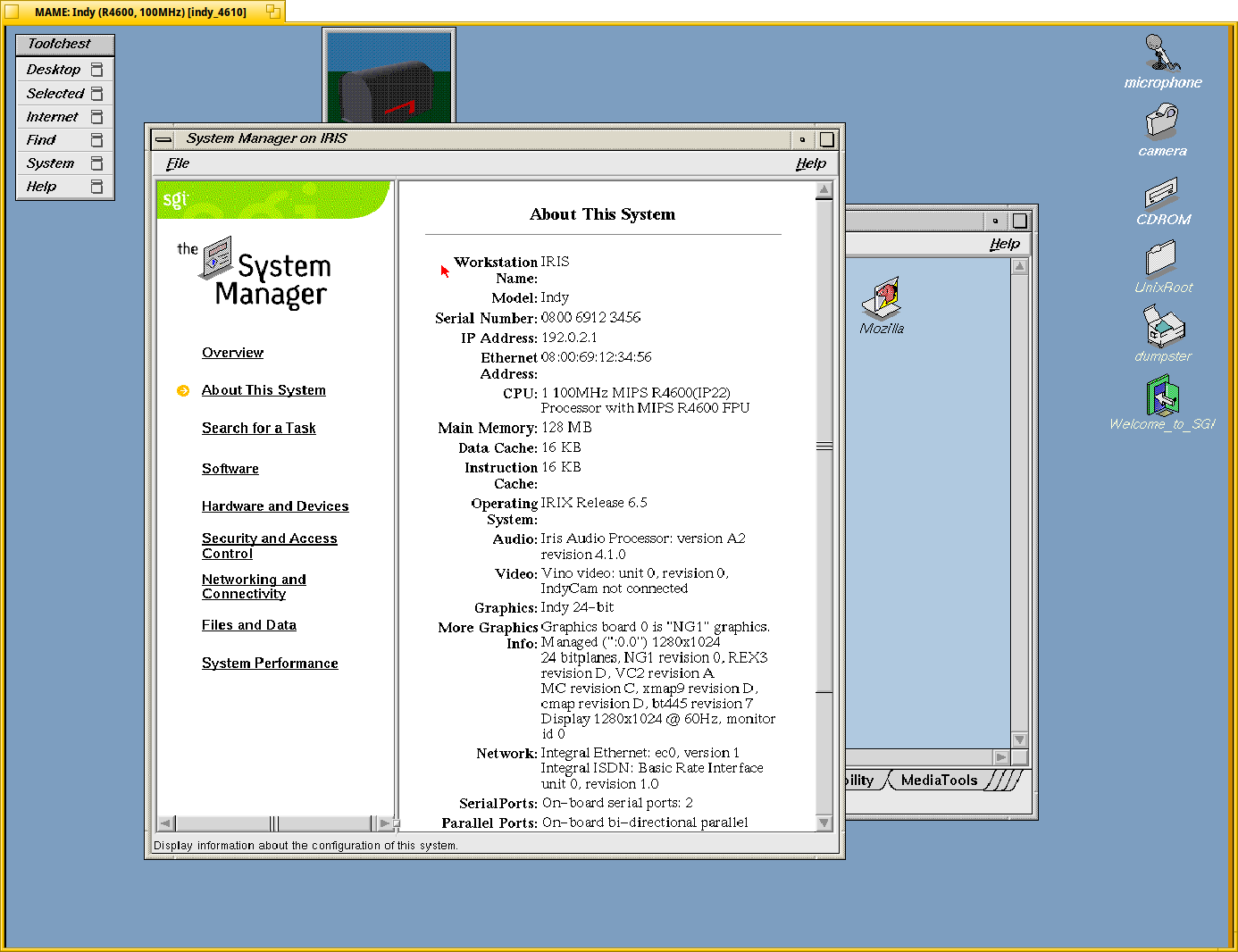Switch to the MediaTools tab
1238x952 pixels.
(939, 781)
